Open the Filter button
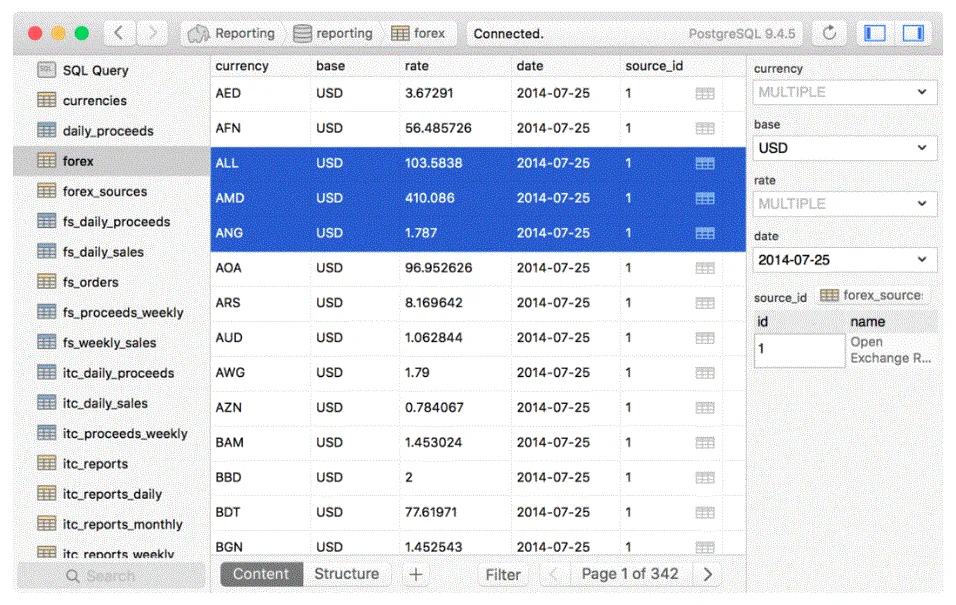The image size is (956, 605). [503, 575]
